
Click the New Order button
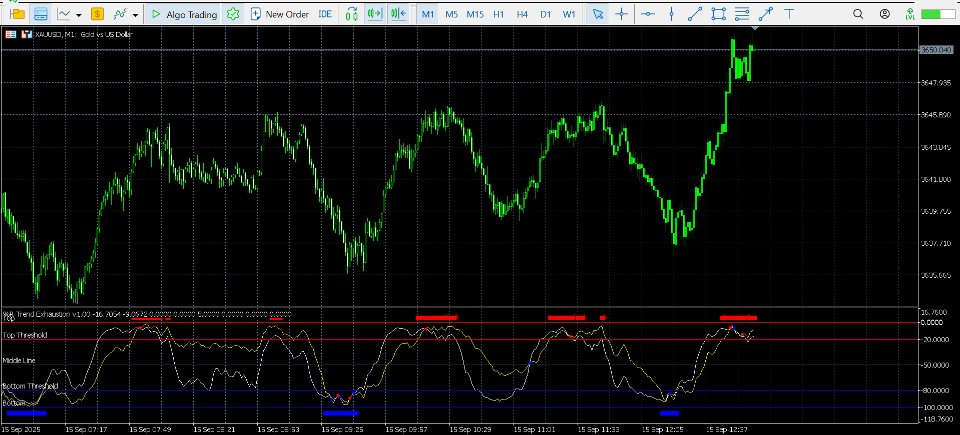pos(278,15)
